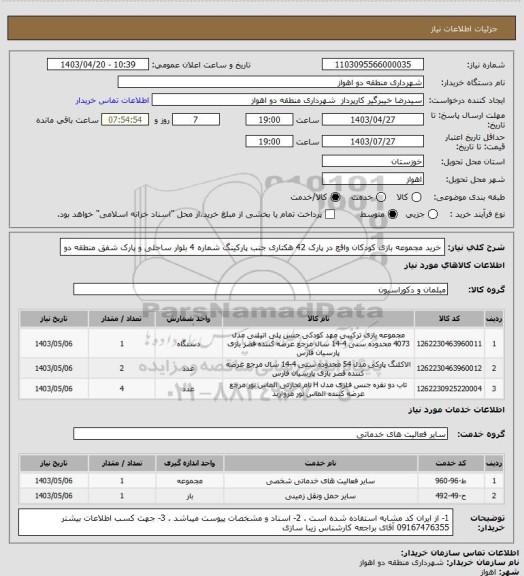Click the response deadline date 1403/04/27
Image resolution: width=524 pixels, height=576 pixels.
pos(373,120)
